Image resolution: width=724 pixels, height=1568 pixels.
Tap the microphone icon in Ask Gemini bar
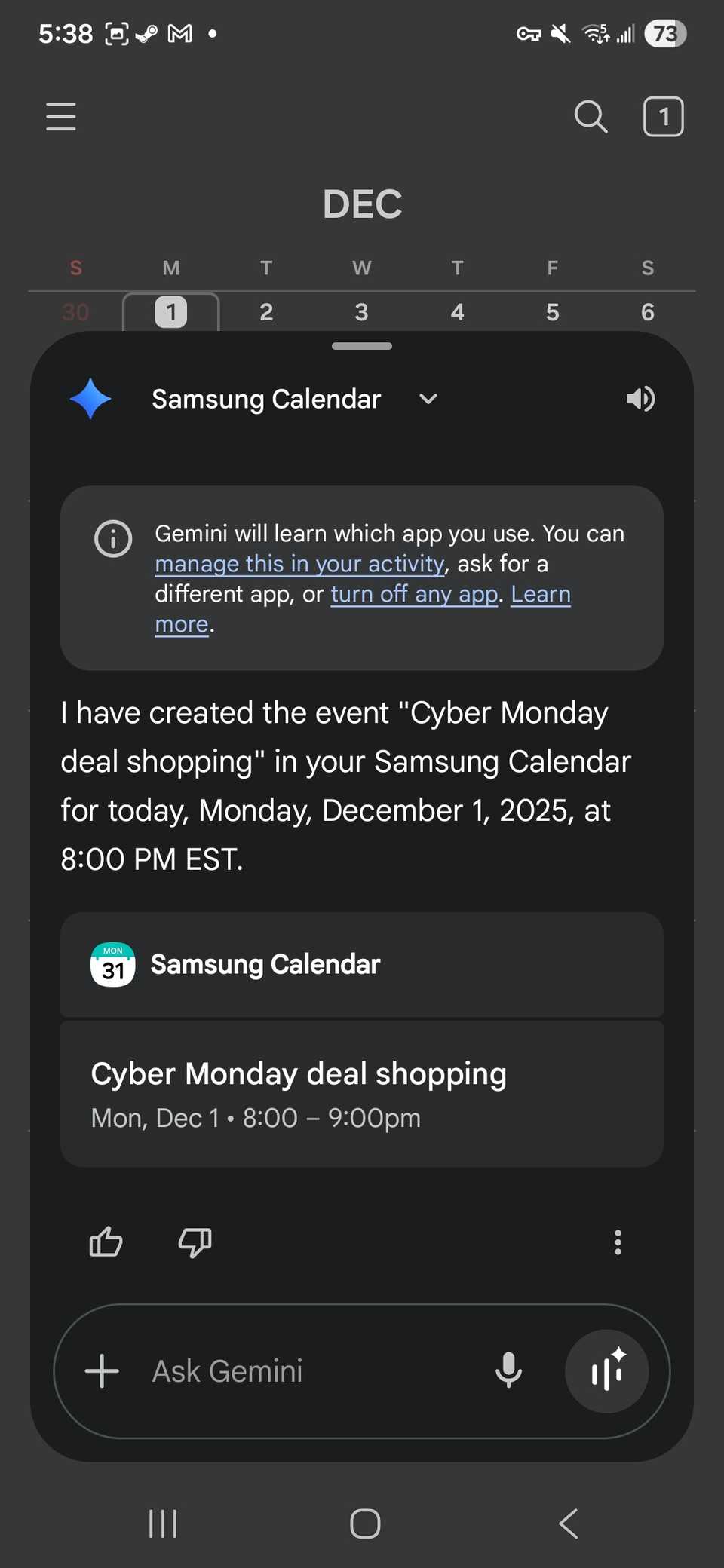(x=509, y=1372)
